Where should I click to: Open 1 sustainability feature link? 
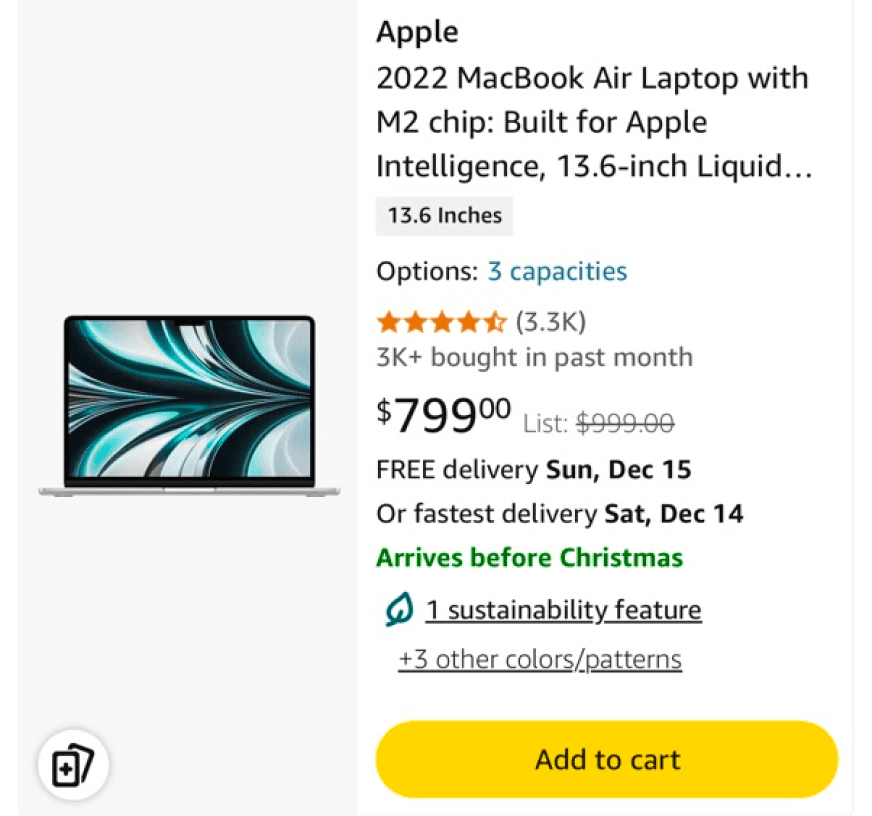(563, 610)
